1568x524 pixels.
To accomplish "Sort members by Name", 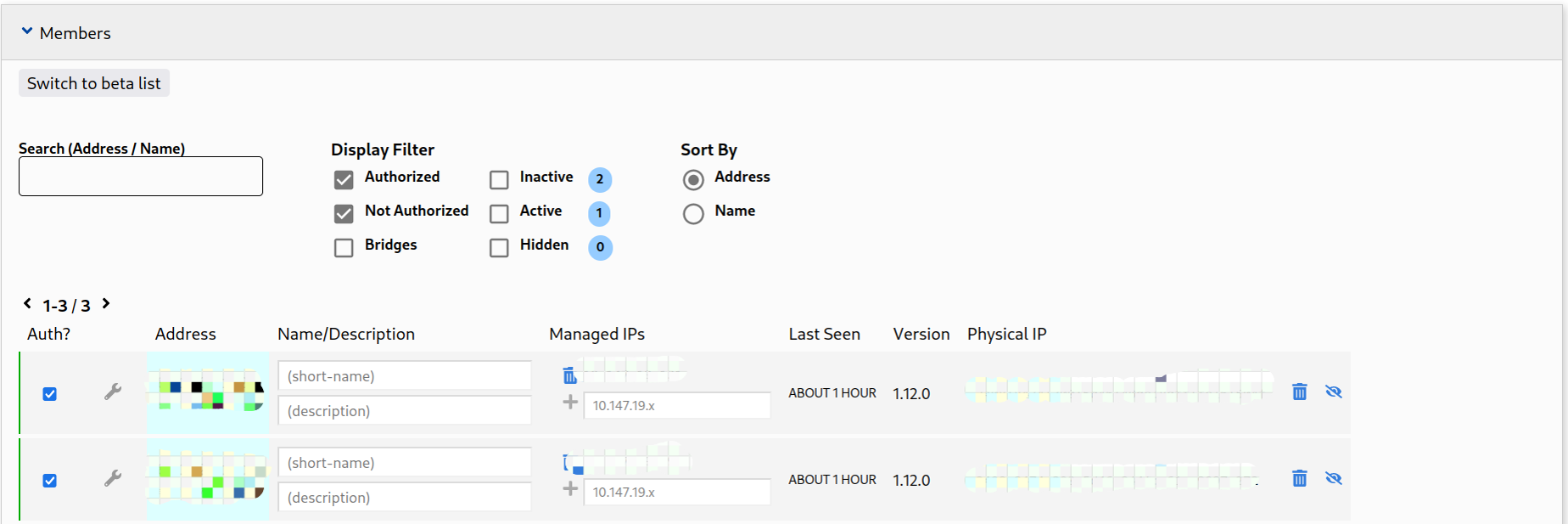I will (693, 213).
